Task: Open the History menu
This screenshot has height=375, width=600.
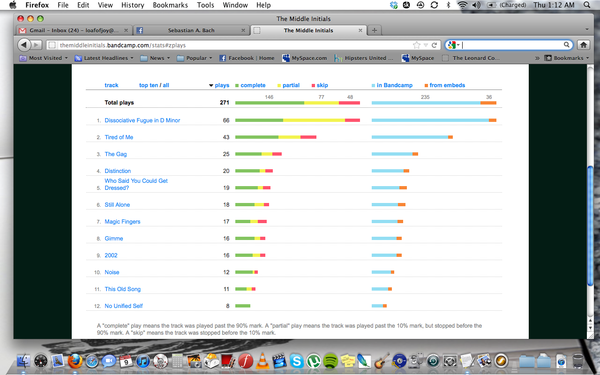Action: click(132, 5)
